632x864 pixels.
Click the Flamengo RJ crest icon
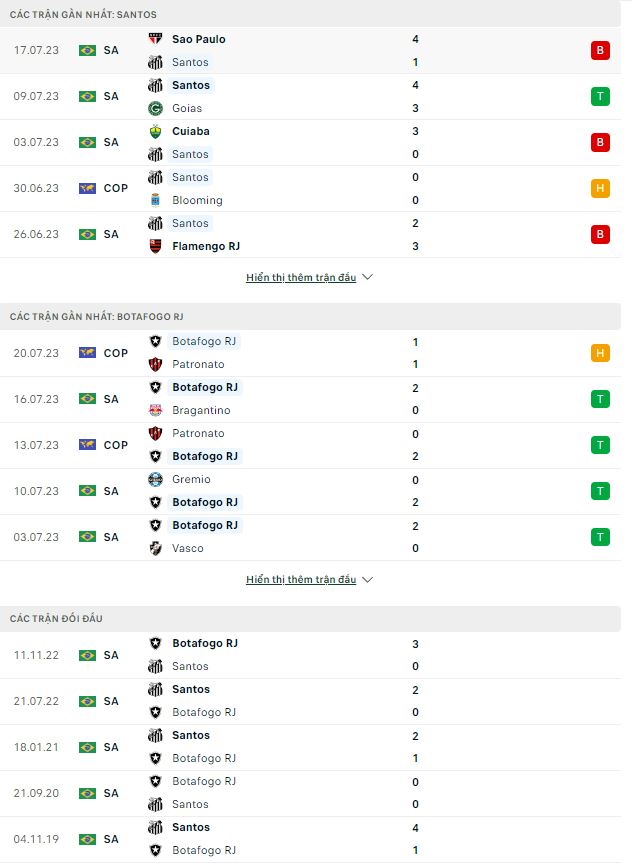[x=155, y=246]
